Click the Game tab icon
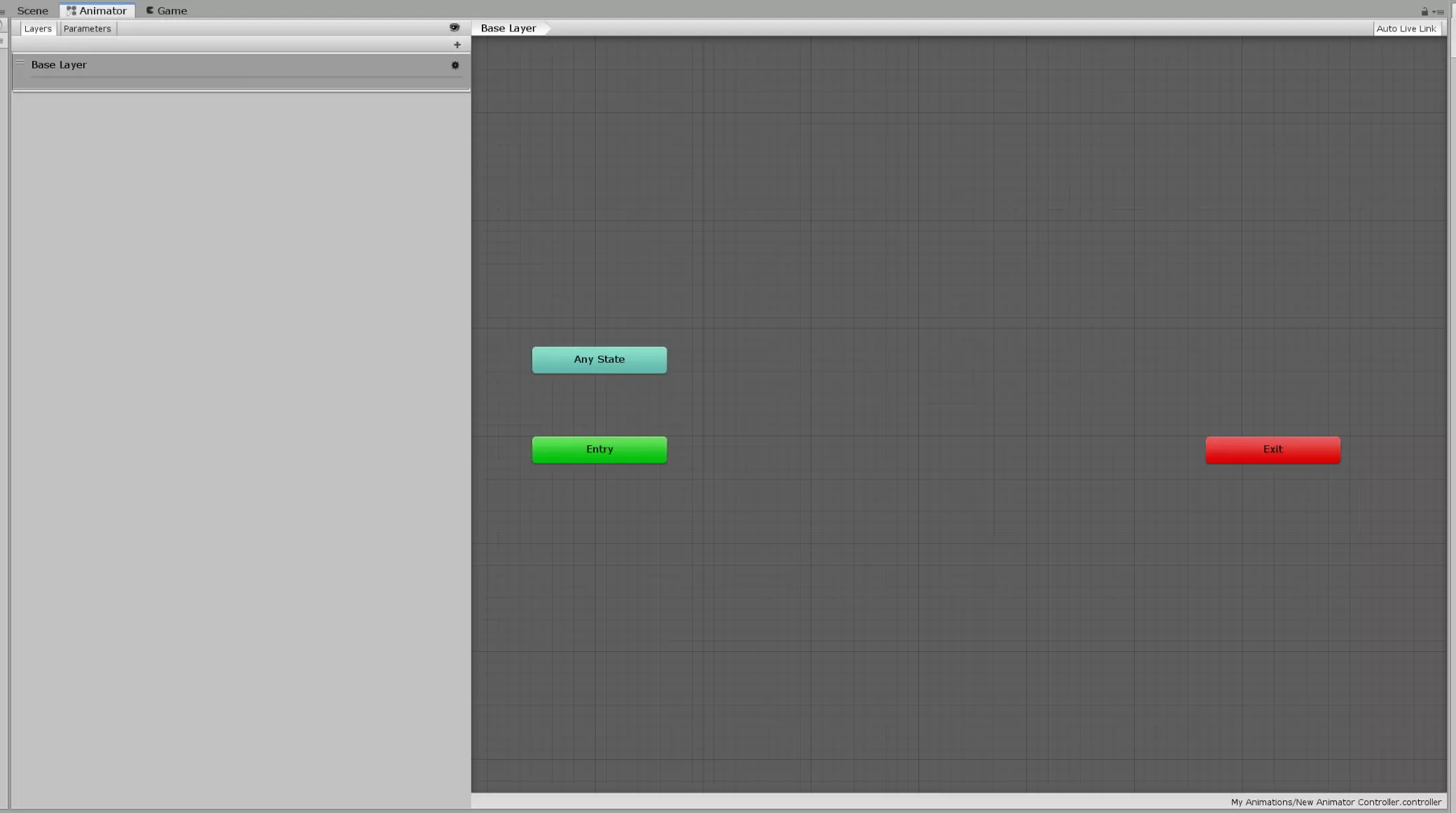 point(150,10)
